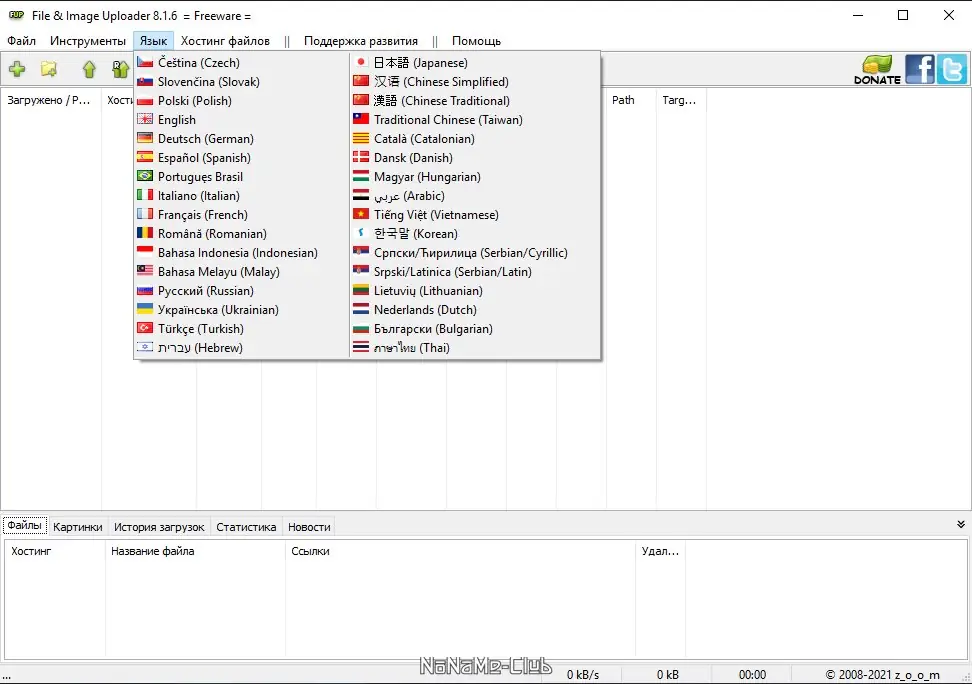Open the Facebook icon in toolbar
The height and width of the screenshot is (684, 972).
pos(919,69)
